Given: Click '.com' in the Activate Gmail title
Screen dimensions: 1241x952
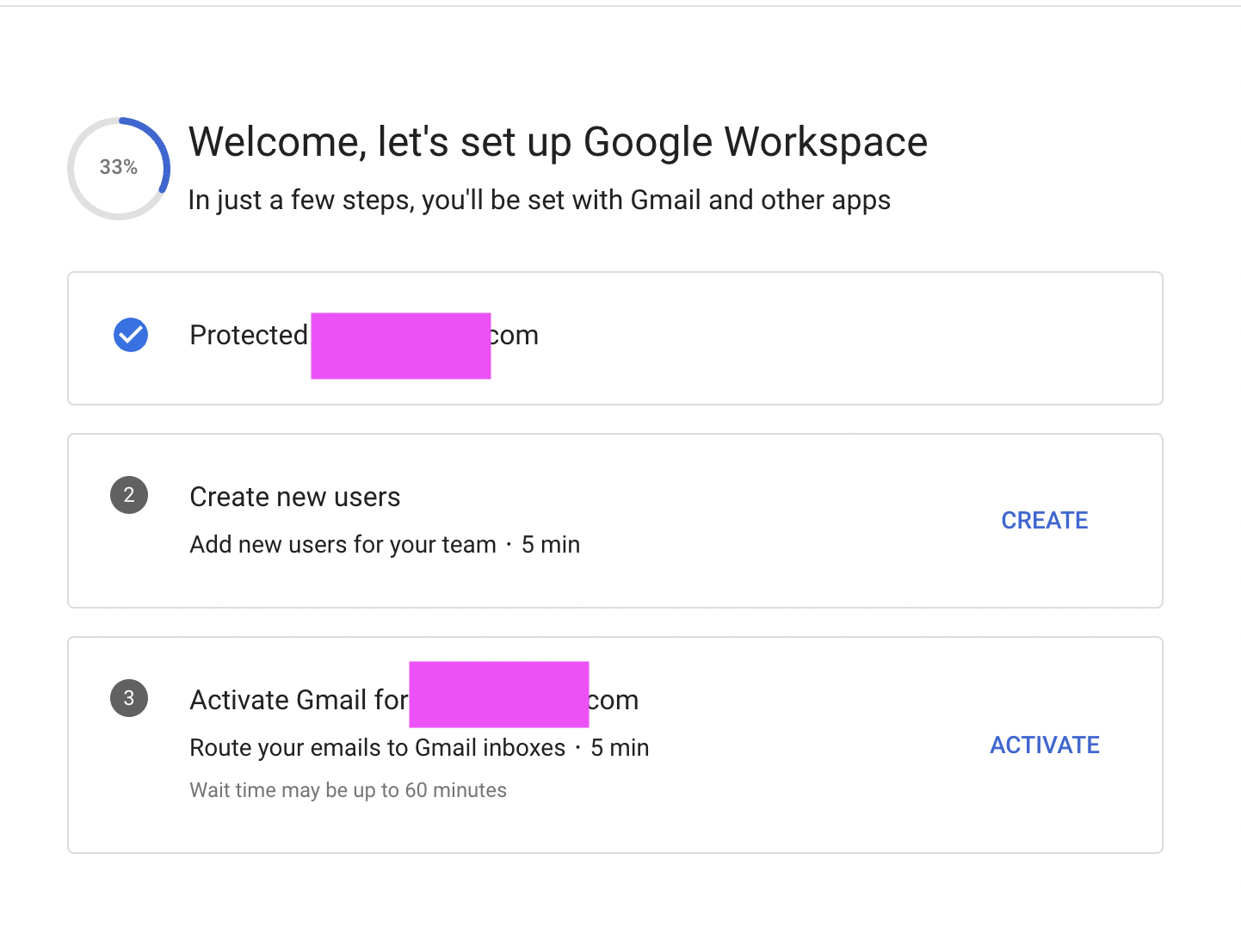Looking at the screenshot, I should point(614,701).
